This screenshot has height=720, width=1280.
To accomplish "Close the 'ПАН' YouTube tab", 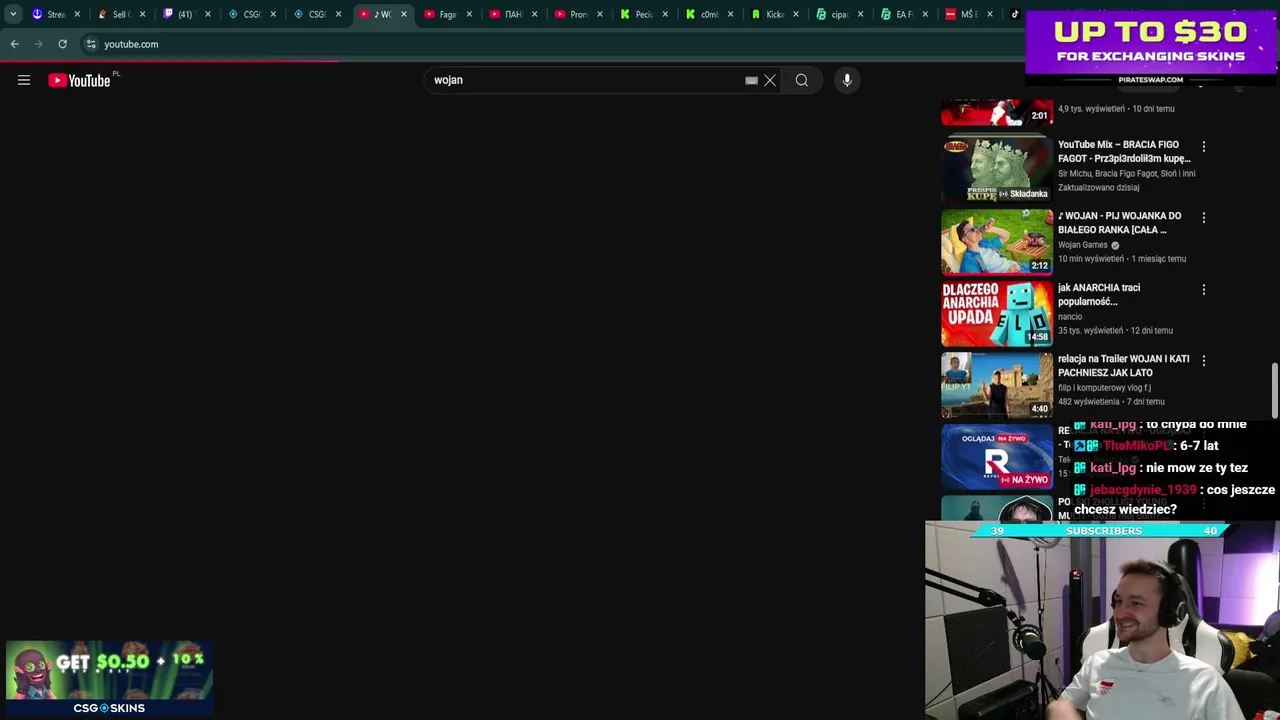I will [x=535, y=14].
